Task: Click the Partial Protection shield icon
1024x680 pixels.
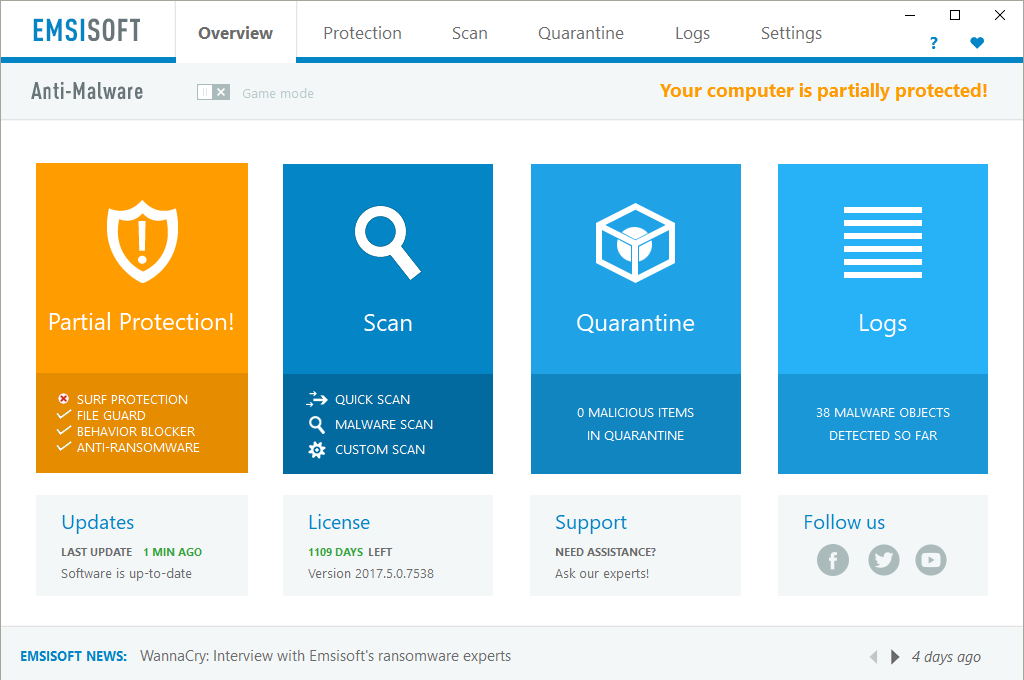Action: point(142,243)
